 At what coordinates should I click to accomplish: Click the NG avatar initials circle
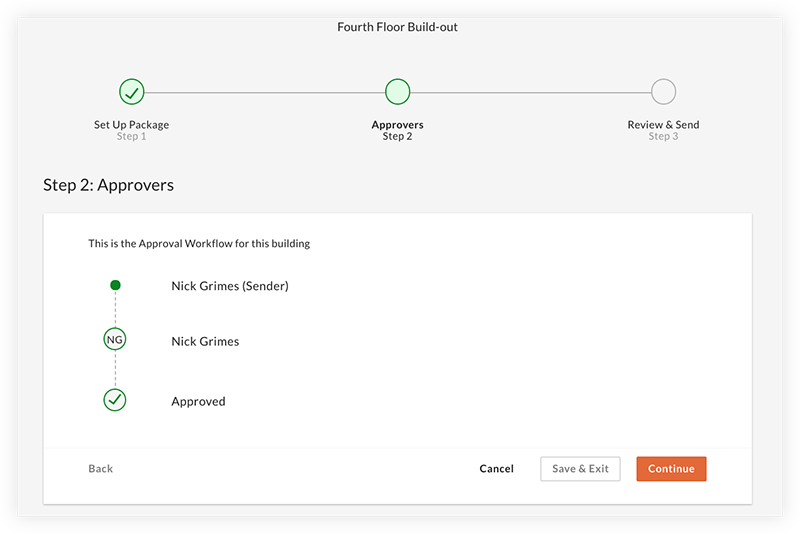[115, 341]
